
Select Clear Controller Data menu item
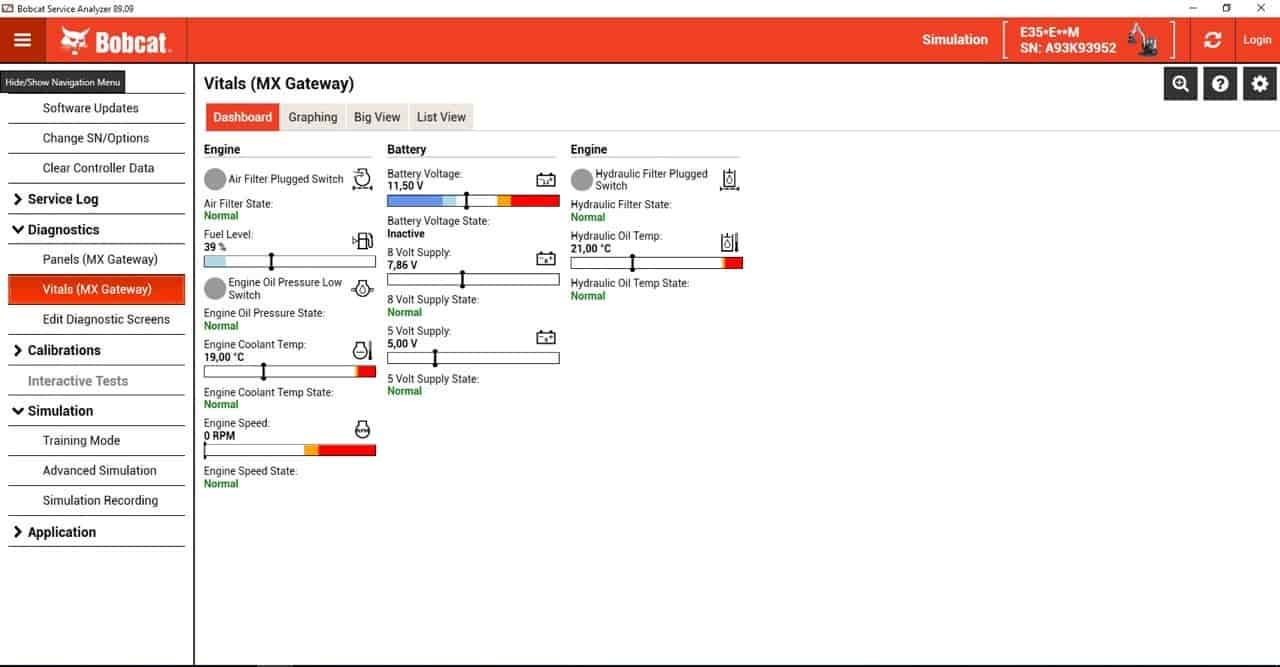[97, 168]
